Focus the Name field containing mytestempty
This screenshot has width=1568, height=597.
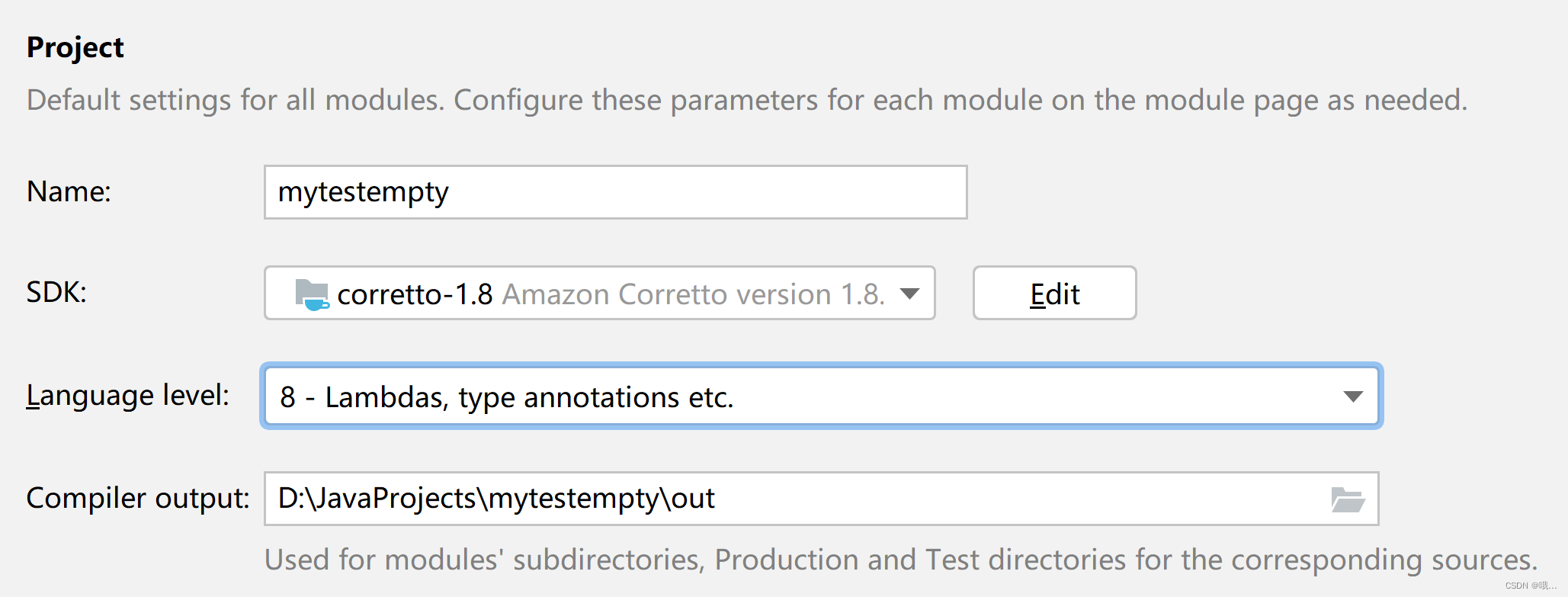[614, 192]
